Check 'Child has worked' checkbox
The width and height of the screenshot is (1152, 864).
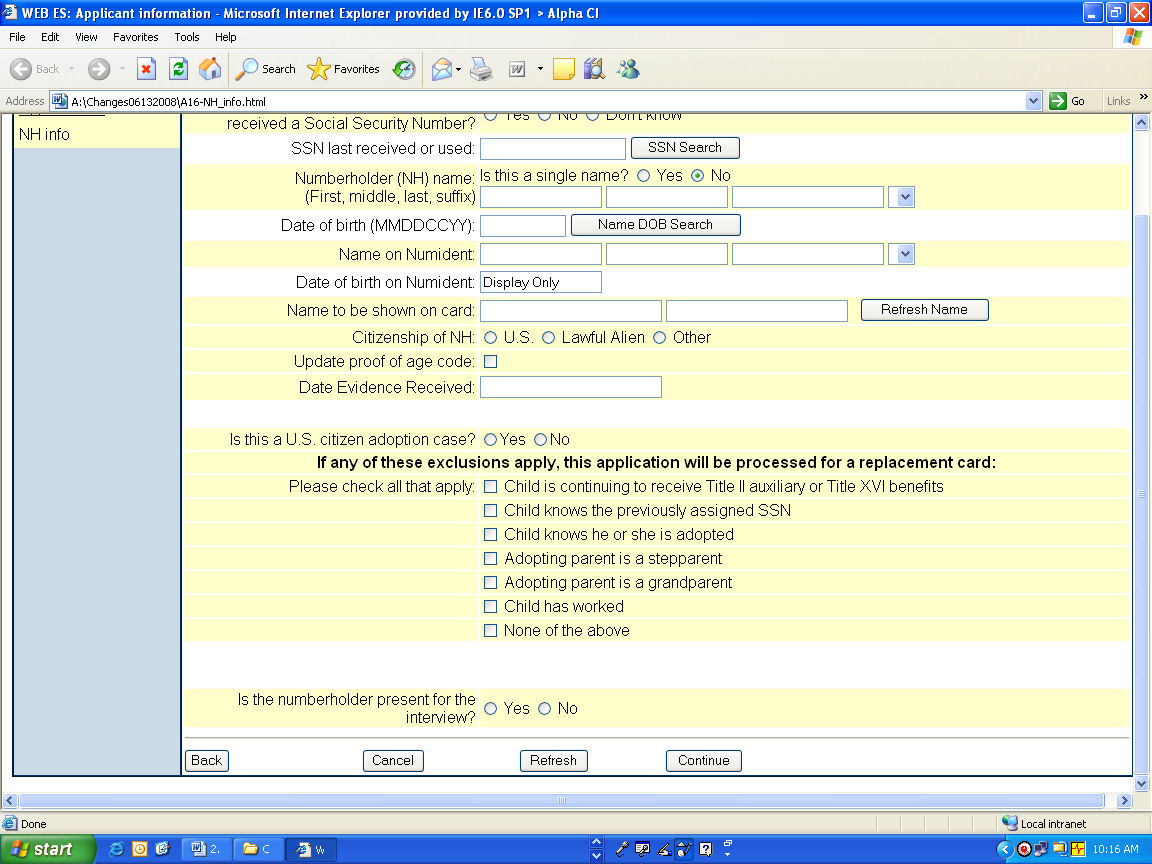pyautogui.click(x=490, y=607)
